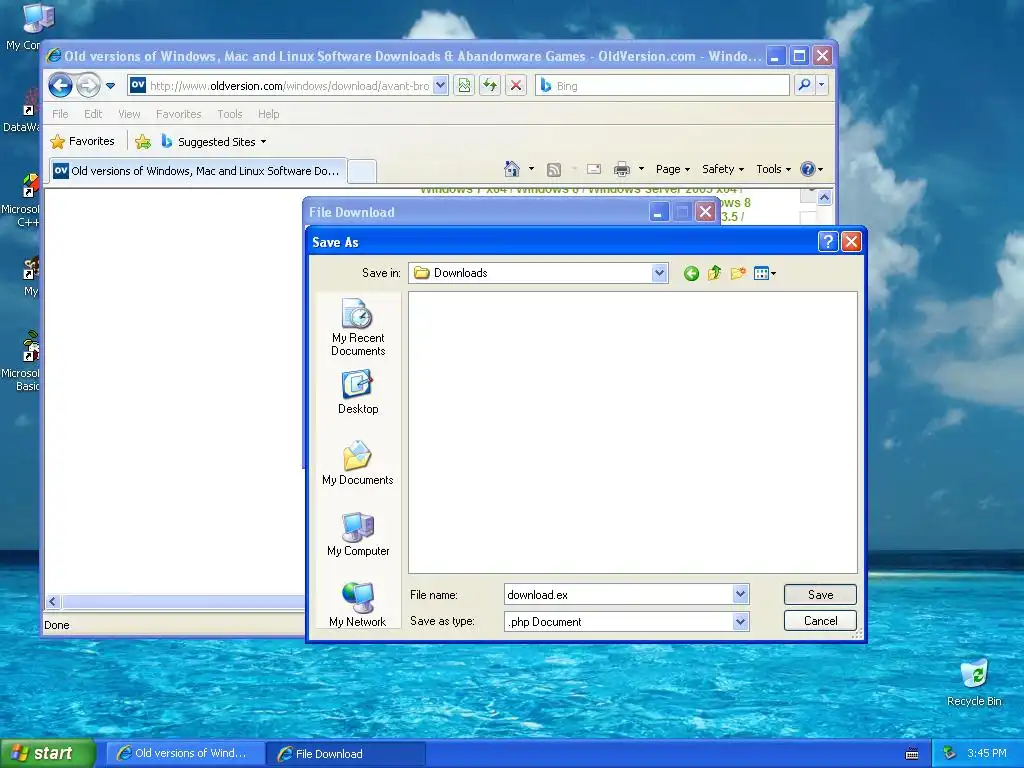Open the File menu in Internet Explorer
1024x768 pixels.
[60, 114]
